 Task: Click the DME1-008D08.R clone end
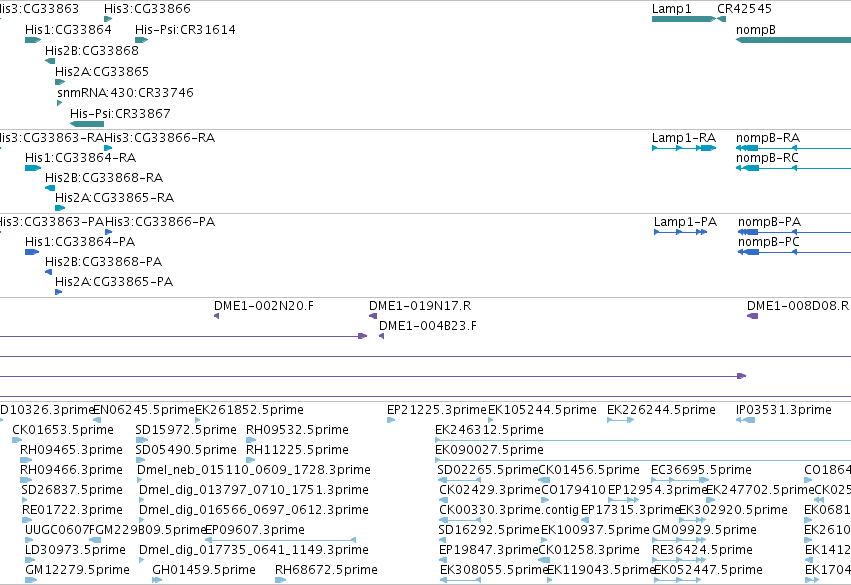pyautogui.click(x=752, y=316)
